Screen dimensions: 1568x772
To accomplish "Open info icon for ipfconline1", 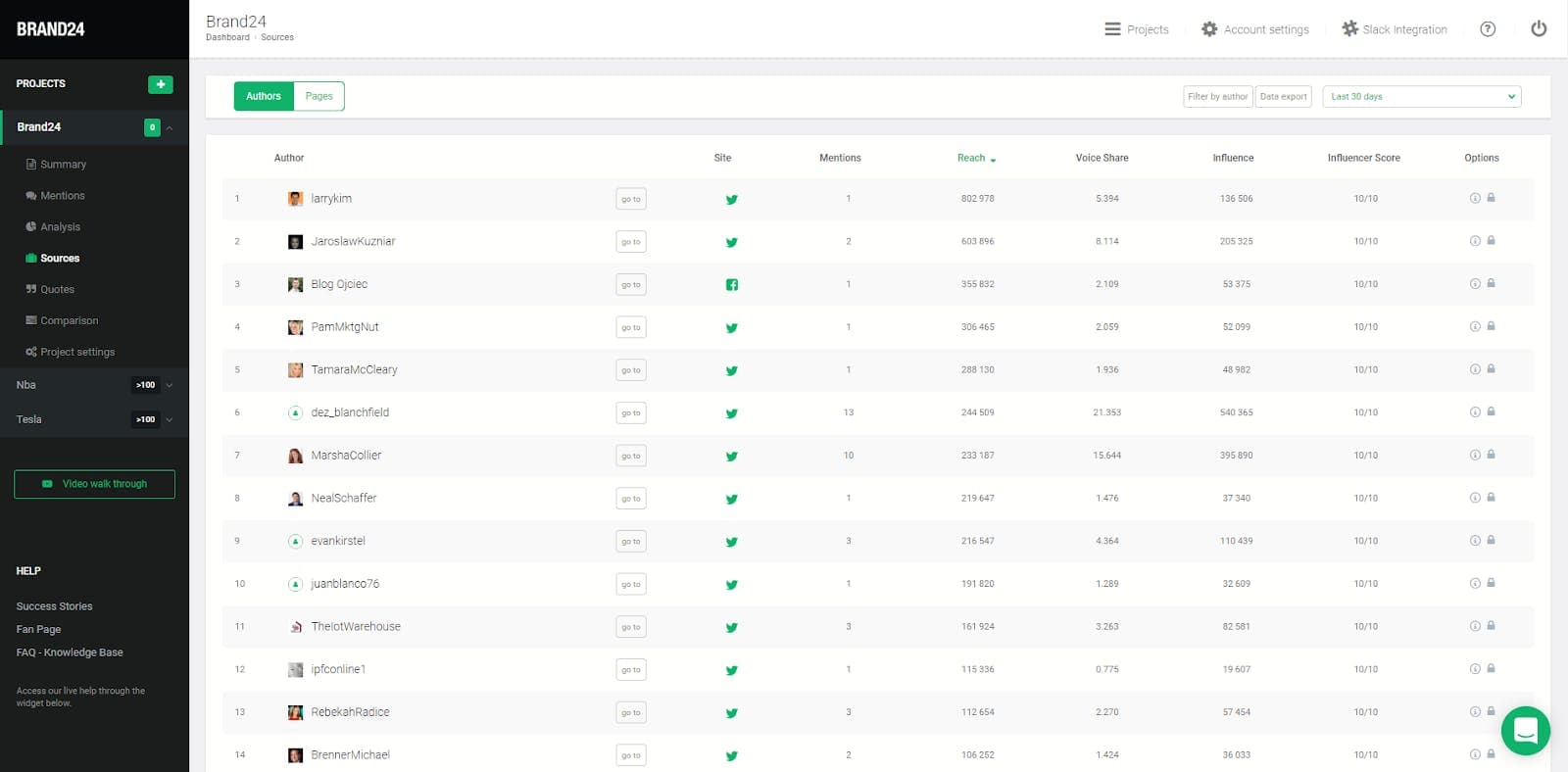I will point(1475,669).
